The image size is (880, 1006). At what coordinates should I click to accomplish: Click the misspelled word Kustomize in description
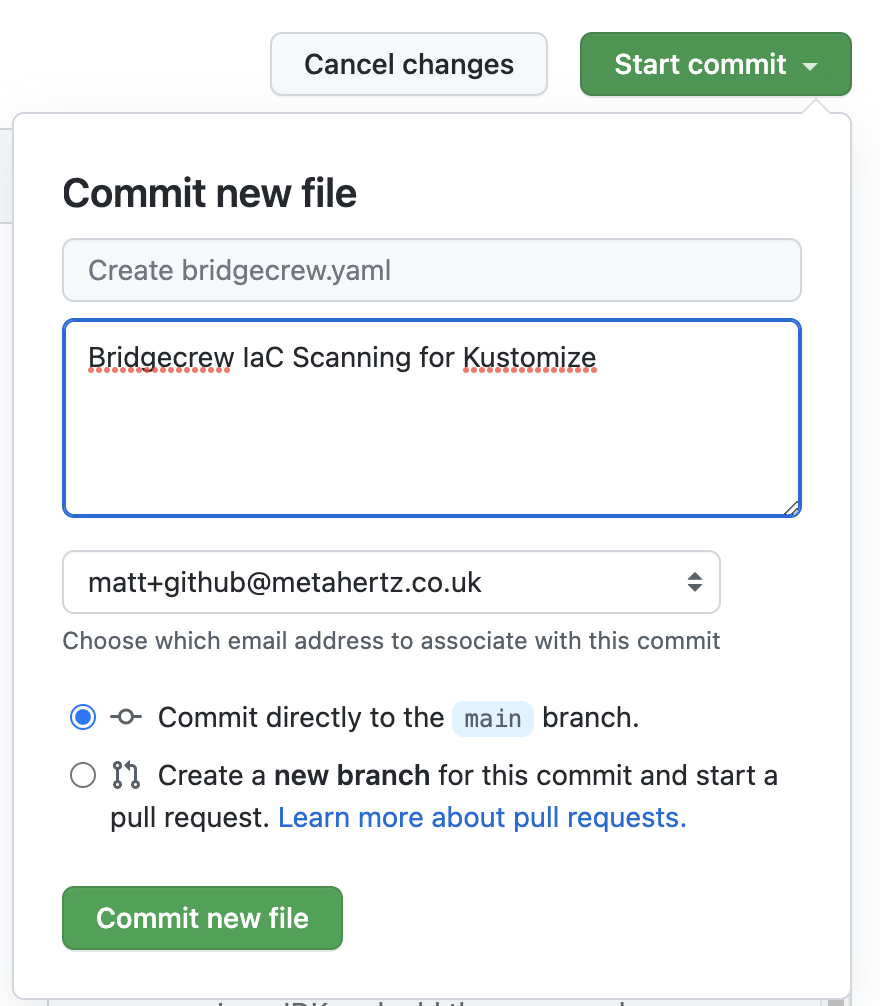pyautogui.click(x=530, y=357)
